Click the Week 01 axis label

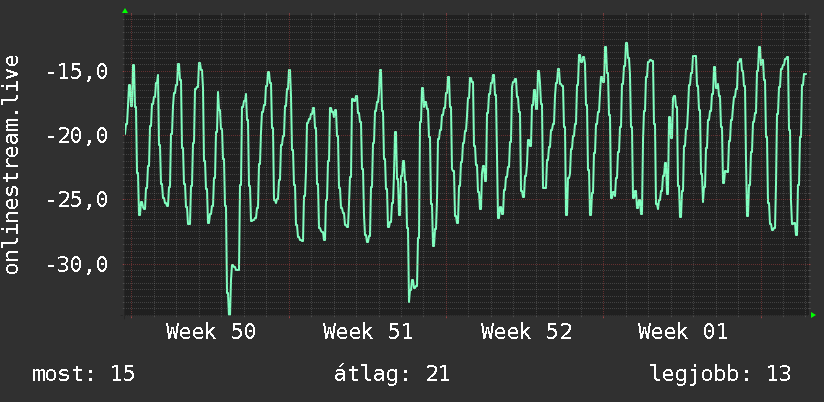click(683, 332)
